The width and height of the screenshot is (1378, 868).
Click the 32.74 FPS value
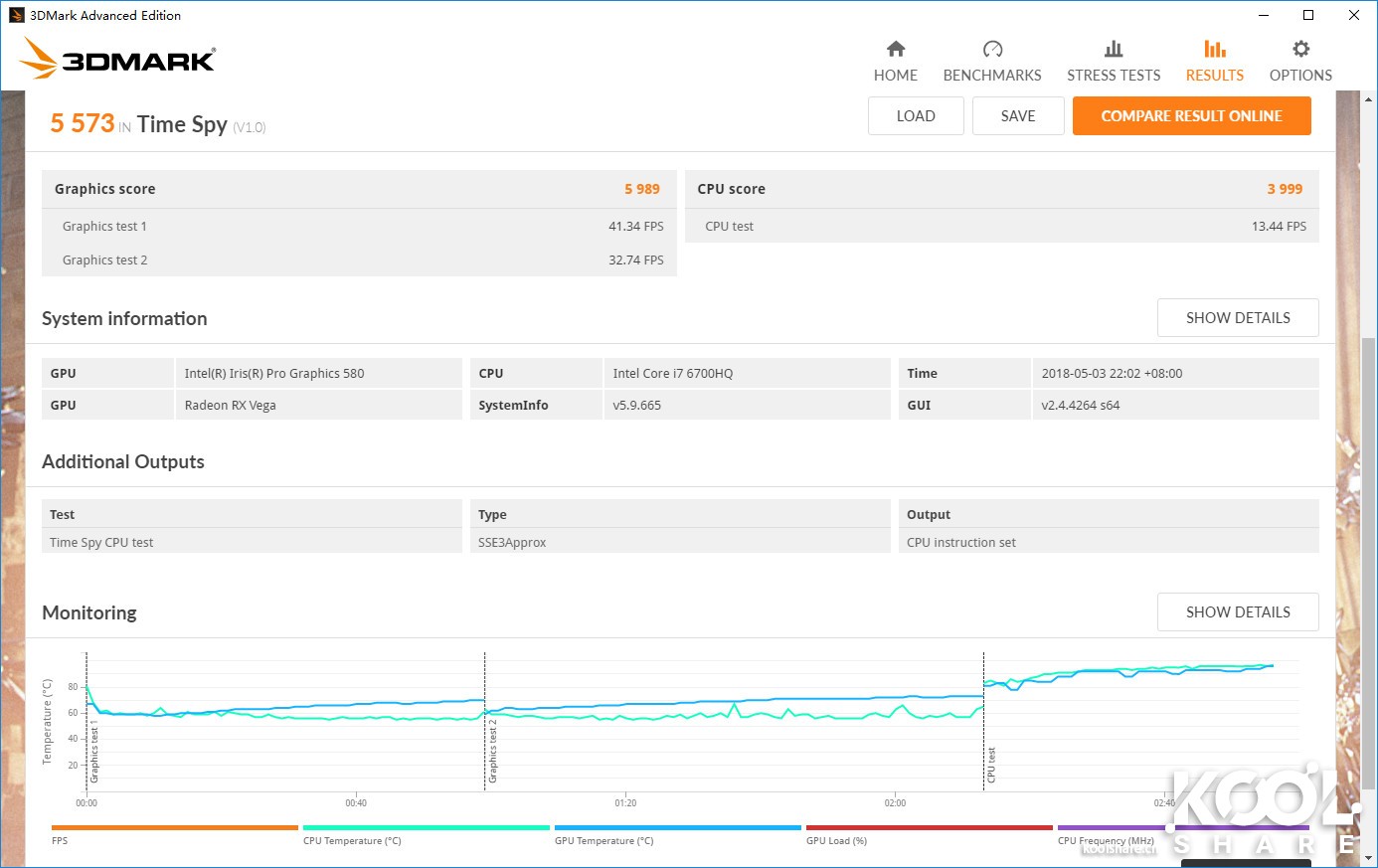pyautogui.click(x=636, y=260)
